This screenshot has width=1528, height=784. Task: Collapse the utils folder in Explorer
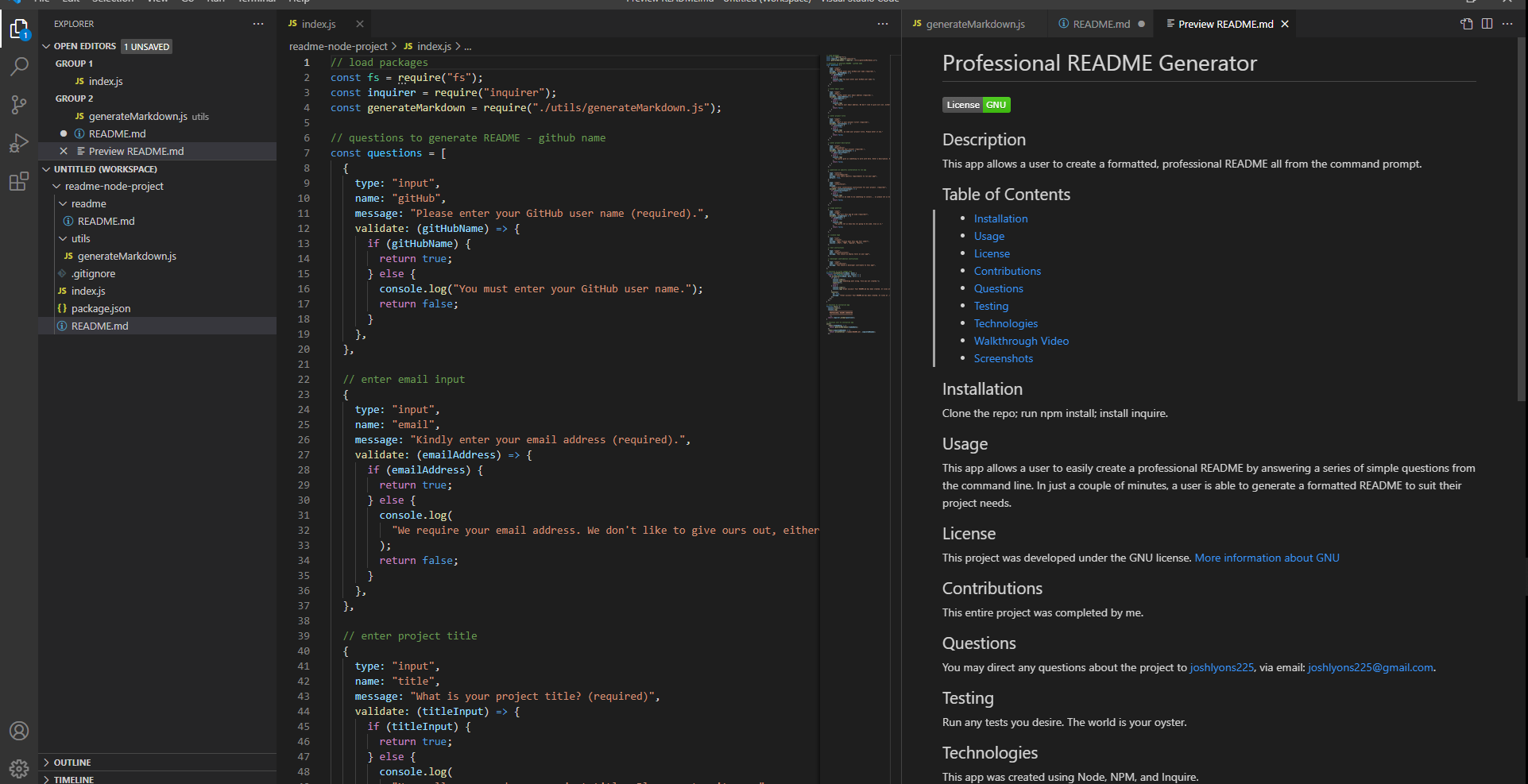click(64, 238)
